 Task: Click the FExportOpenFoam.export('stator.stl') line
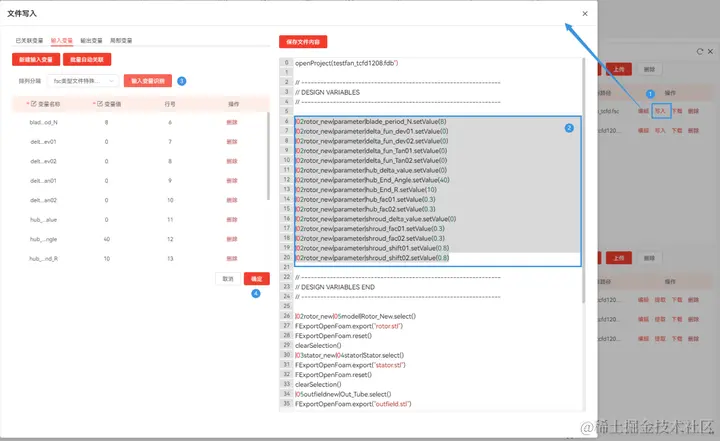(350, 365)
